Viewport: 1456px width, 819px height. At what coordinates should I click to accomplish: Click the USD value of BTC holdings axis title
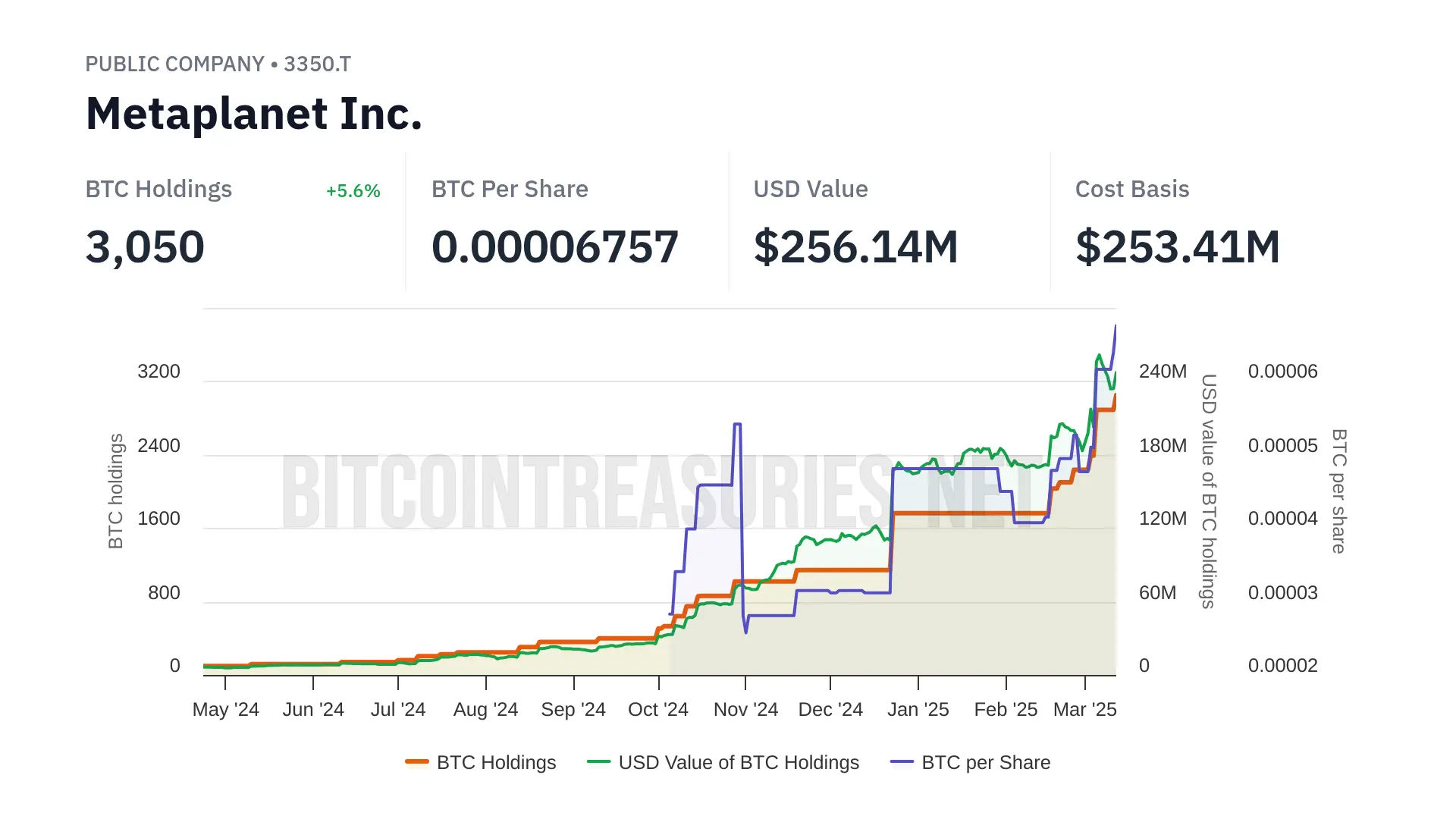point(1209,491)
